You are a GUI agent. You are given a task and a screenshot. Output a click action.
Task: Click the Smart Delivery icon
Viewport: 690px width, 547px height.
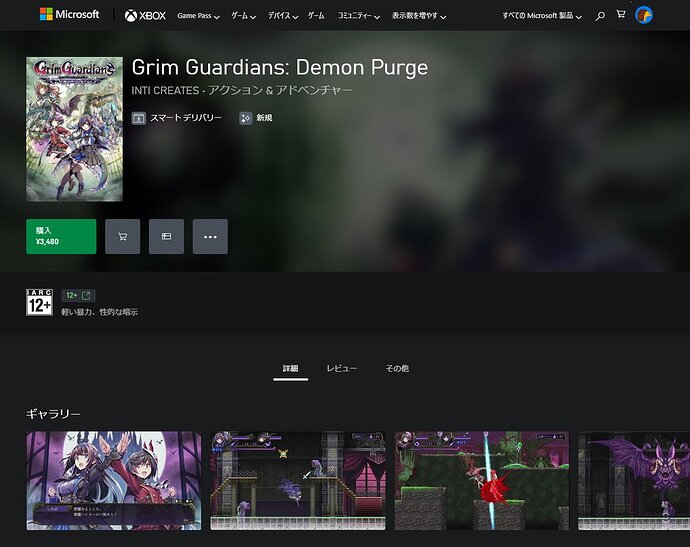[x=139, y=118]
